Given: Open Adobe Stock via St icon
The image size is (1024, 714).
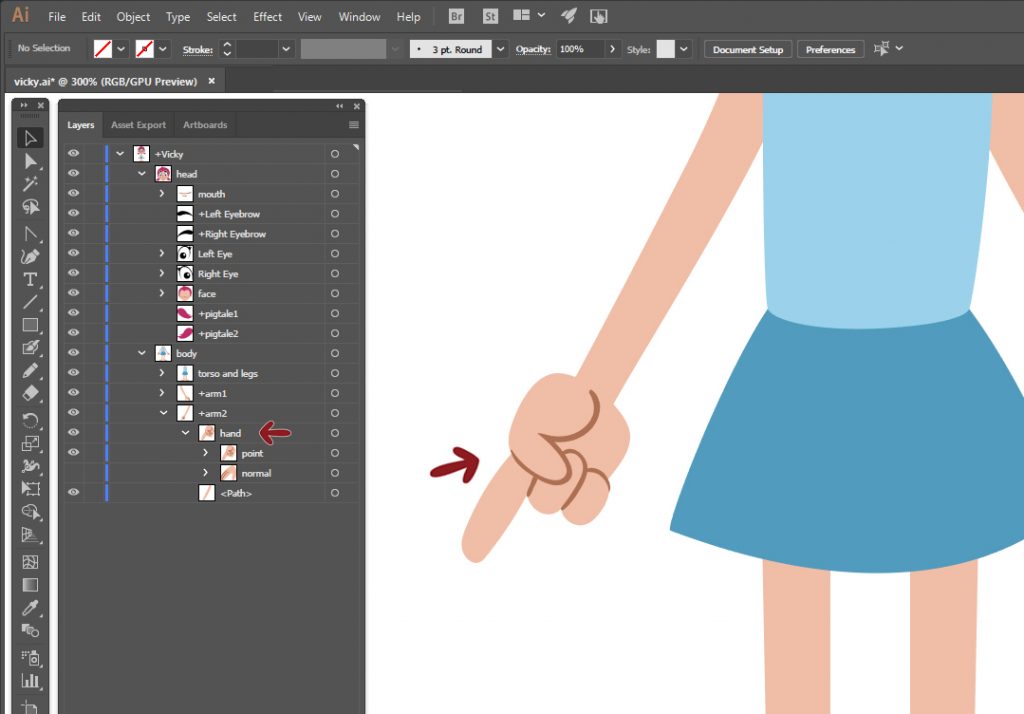Looking at the screenshot, I should click(490, 16).
